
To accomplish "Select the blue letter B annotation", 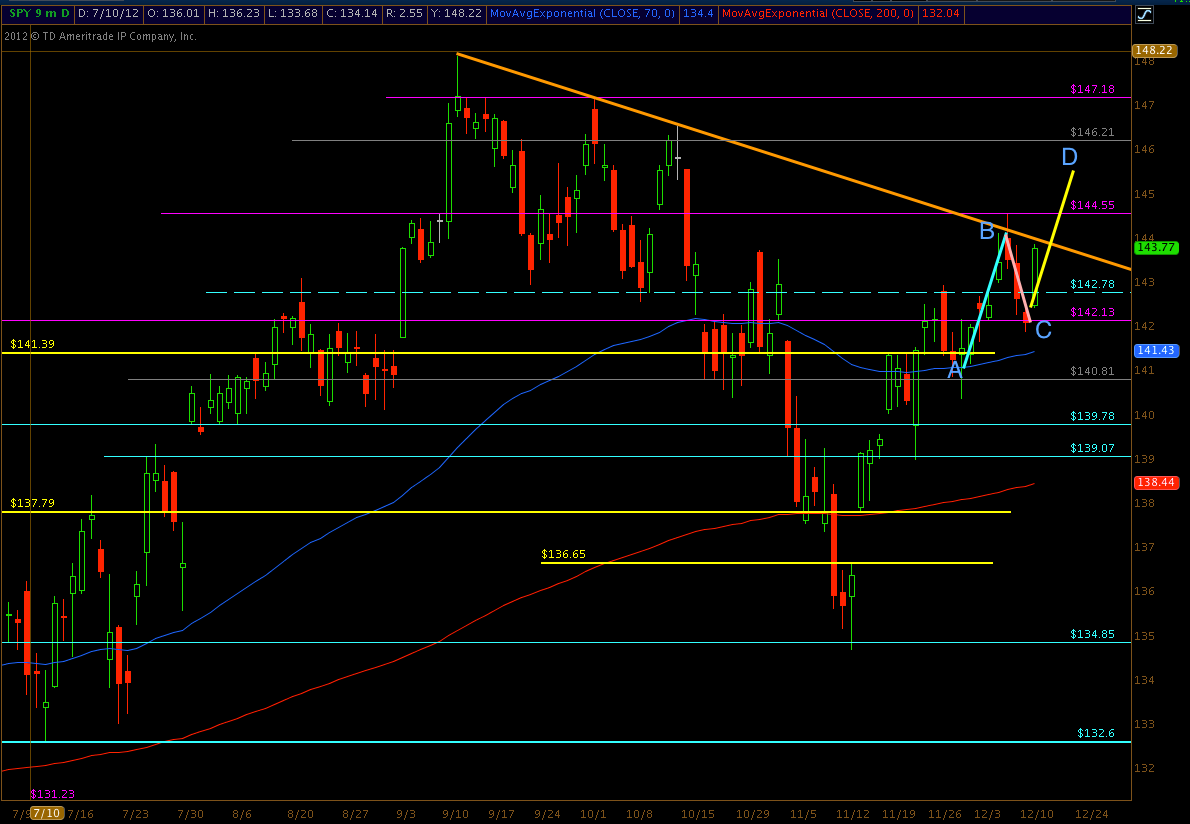I will pos(986,232).
